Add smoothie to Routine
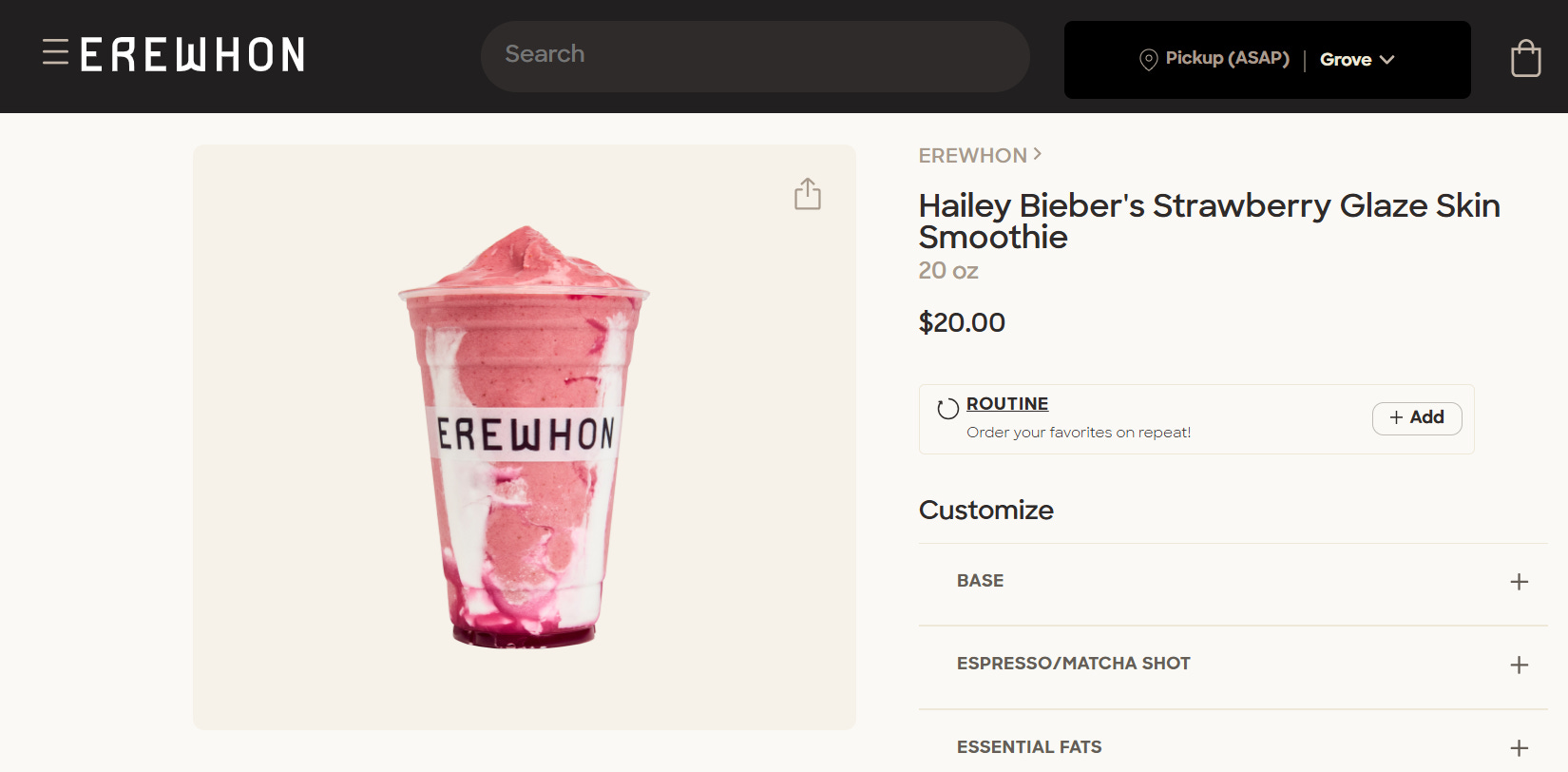The image size is (1568, 772). point(1417,418)
